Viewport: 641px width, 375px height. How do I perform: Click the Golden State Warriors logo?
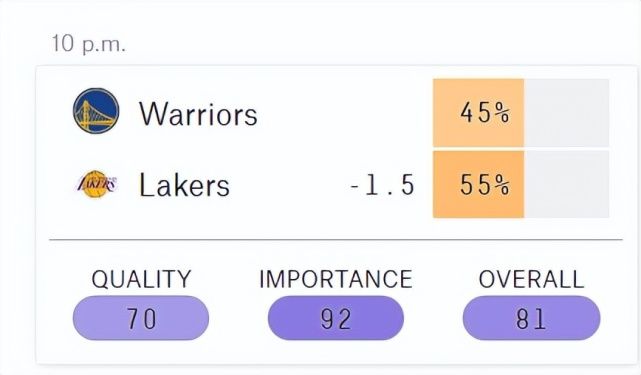click(96, 111)
